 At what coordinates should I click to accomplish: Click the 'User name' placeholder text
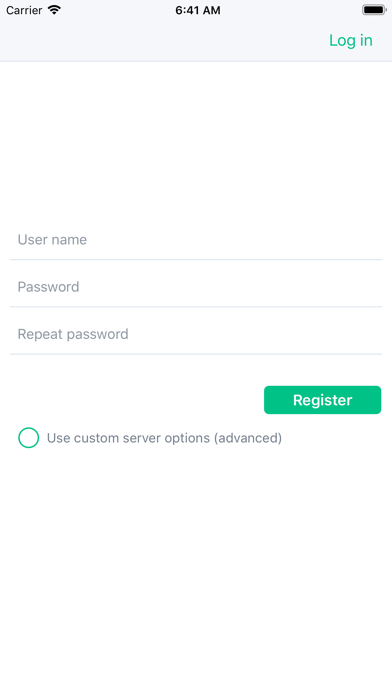[52, 240]
